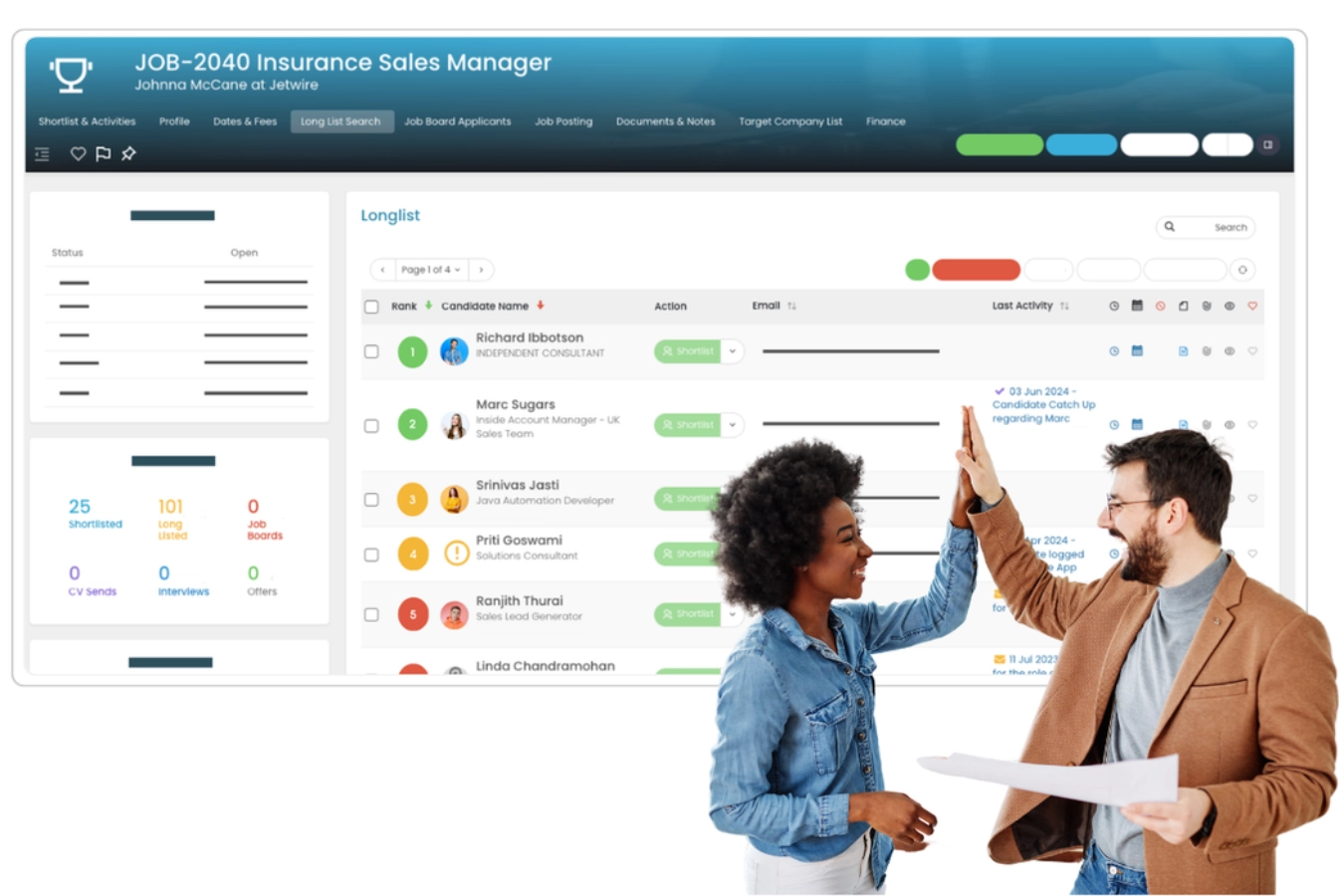Open the Shortlist dropdown arrow for Marc Sugars
Image resolution: width=1344 pixels, height=896 pixels.
(x=733, y=425)
